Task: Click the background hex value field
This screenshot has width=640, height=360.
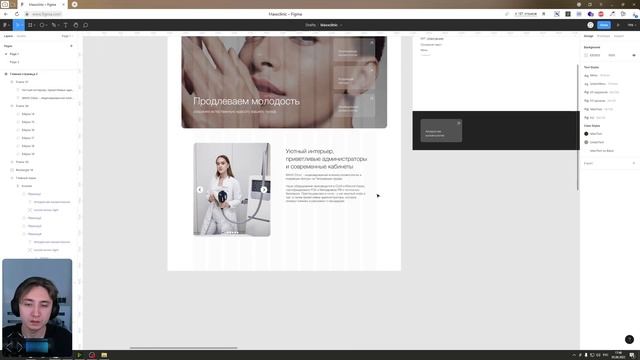Action: click(595, 55)
